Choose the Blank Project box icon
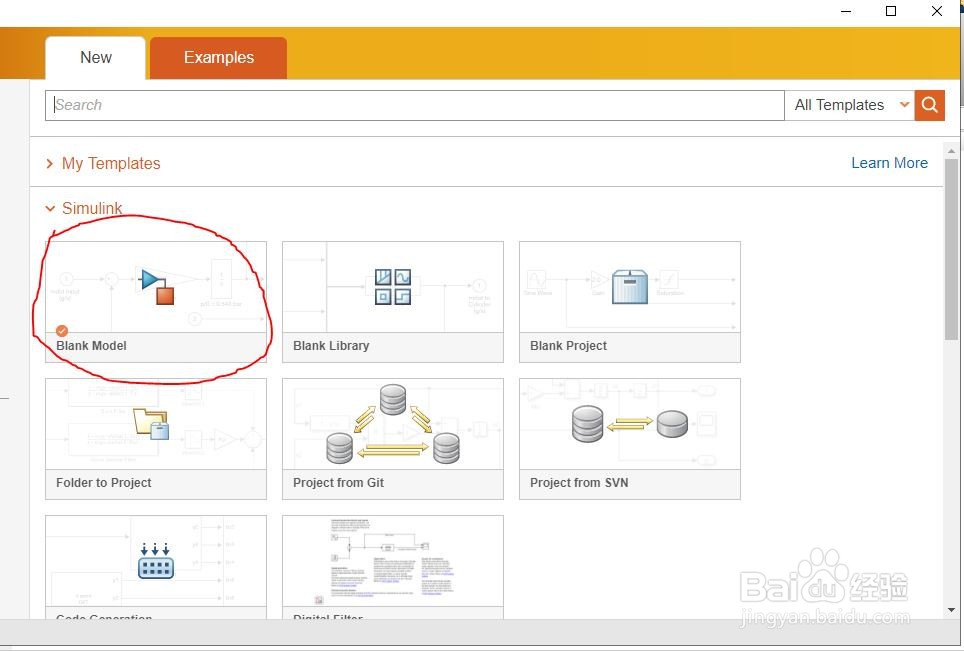Screen dimensions: 964x651 pyautogui.click(x=630, y=286)
